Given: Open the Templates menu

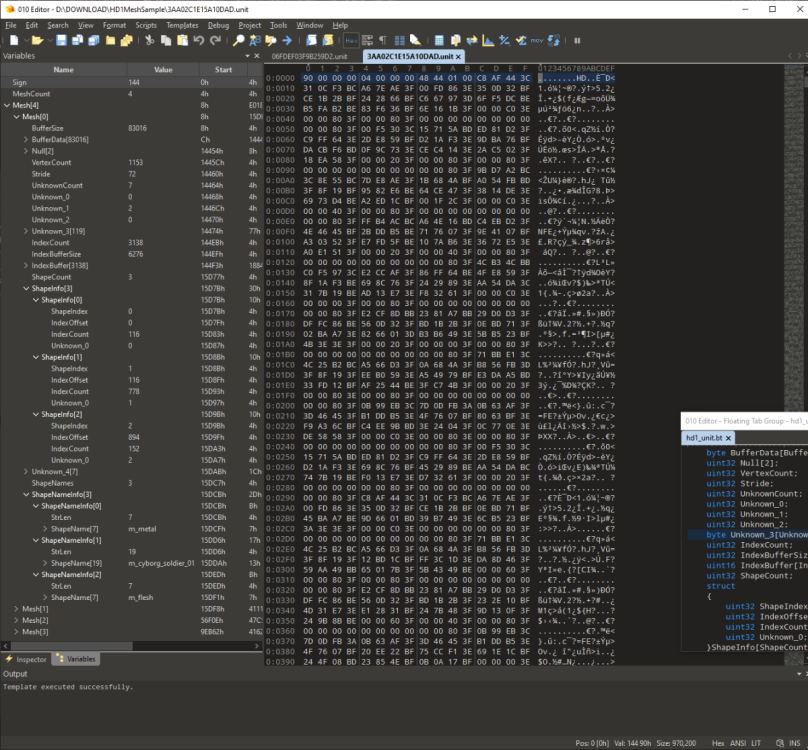Looking at the screenshot, I should (x=181, y=24).
